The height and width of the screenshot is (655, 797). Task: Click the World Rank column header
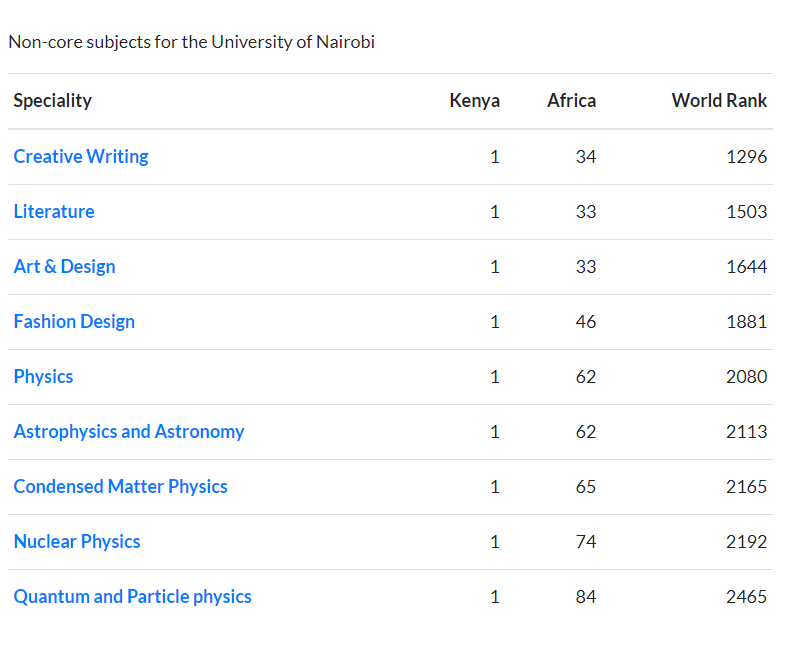click(x=719, y=101)
